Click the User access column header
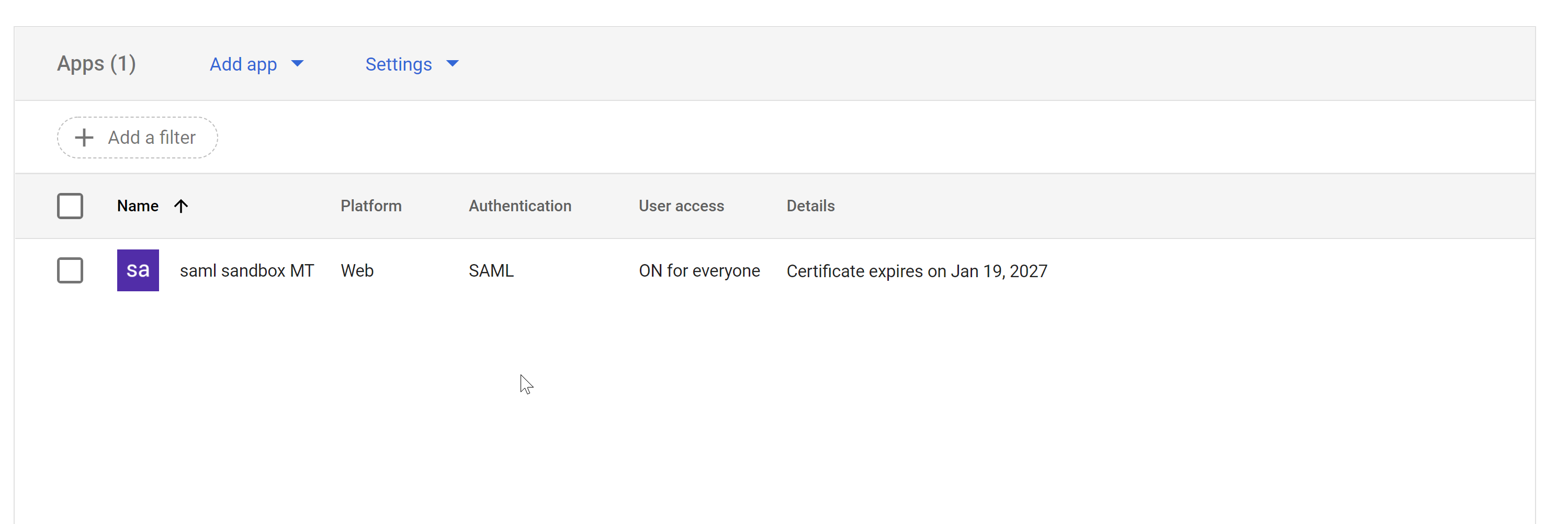The height and width of the screenshot is (524, 1568). coord(681,207)
